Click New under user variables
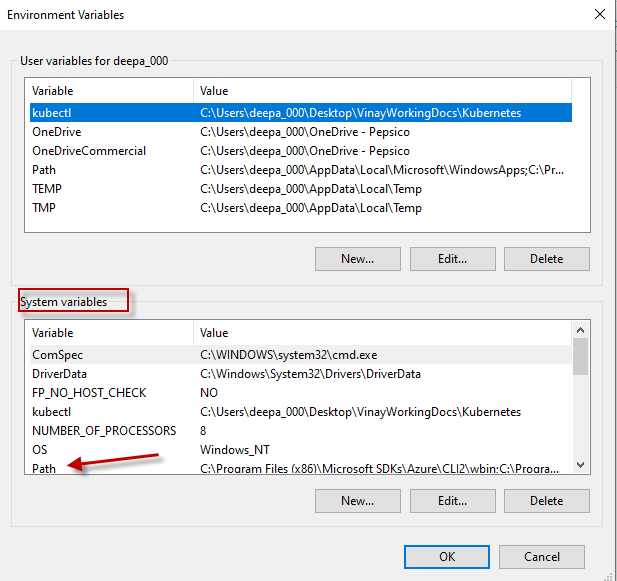The image size is (617, 581). 358,259
